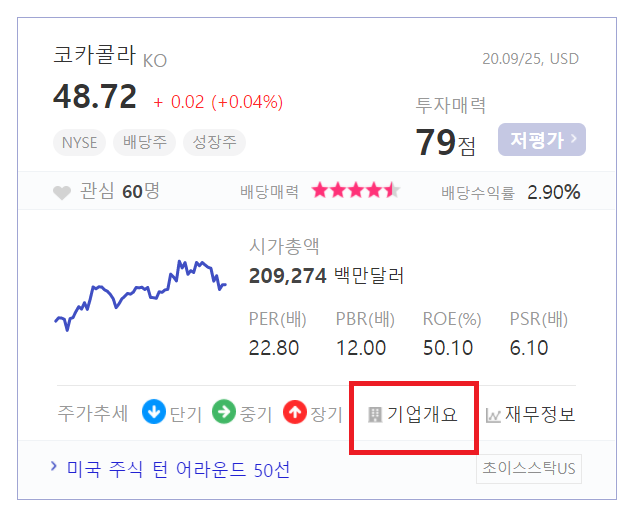
Task: Open the 미국 주식 턴 어라운드 50선 link
Action: tap(178, 469)
